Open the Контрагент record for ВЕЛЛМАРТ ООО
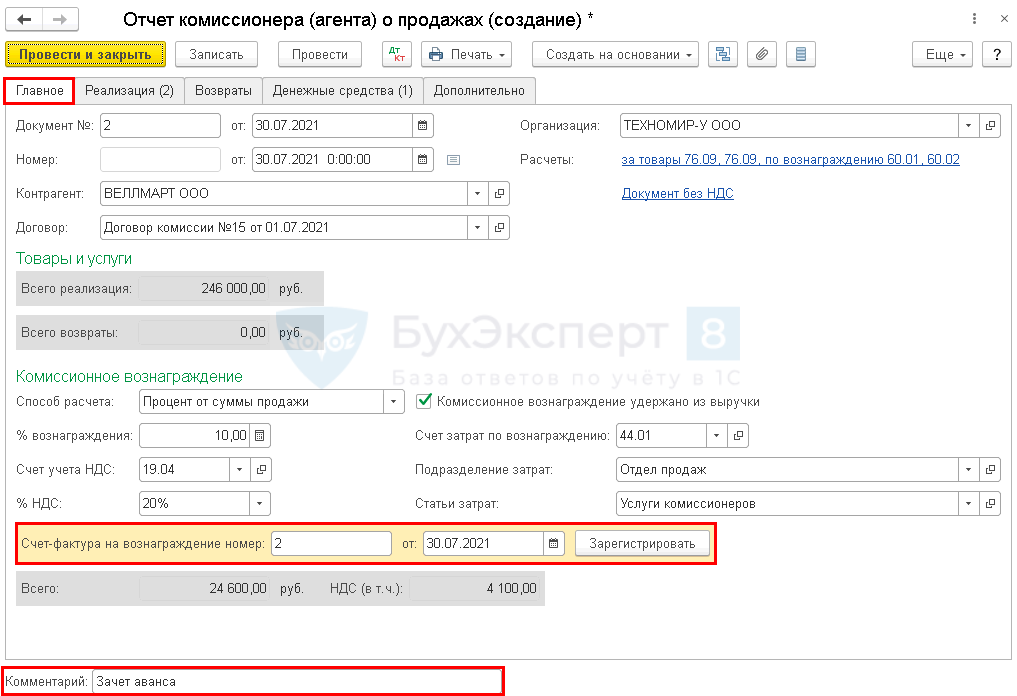Image resolution: width=1017 pixels, height=696 pixels. [499, 193]
